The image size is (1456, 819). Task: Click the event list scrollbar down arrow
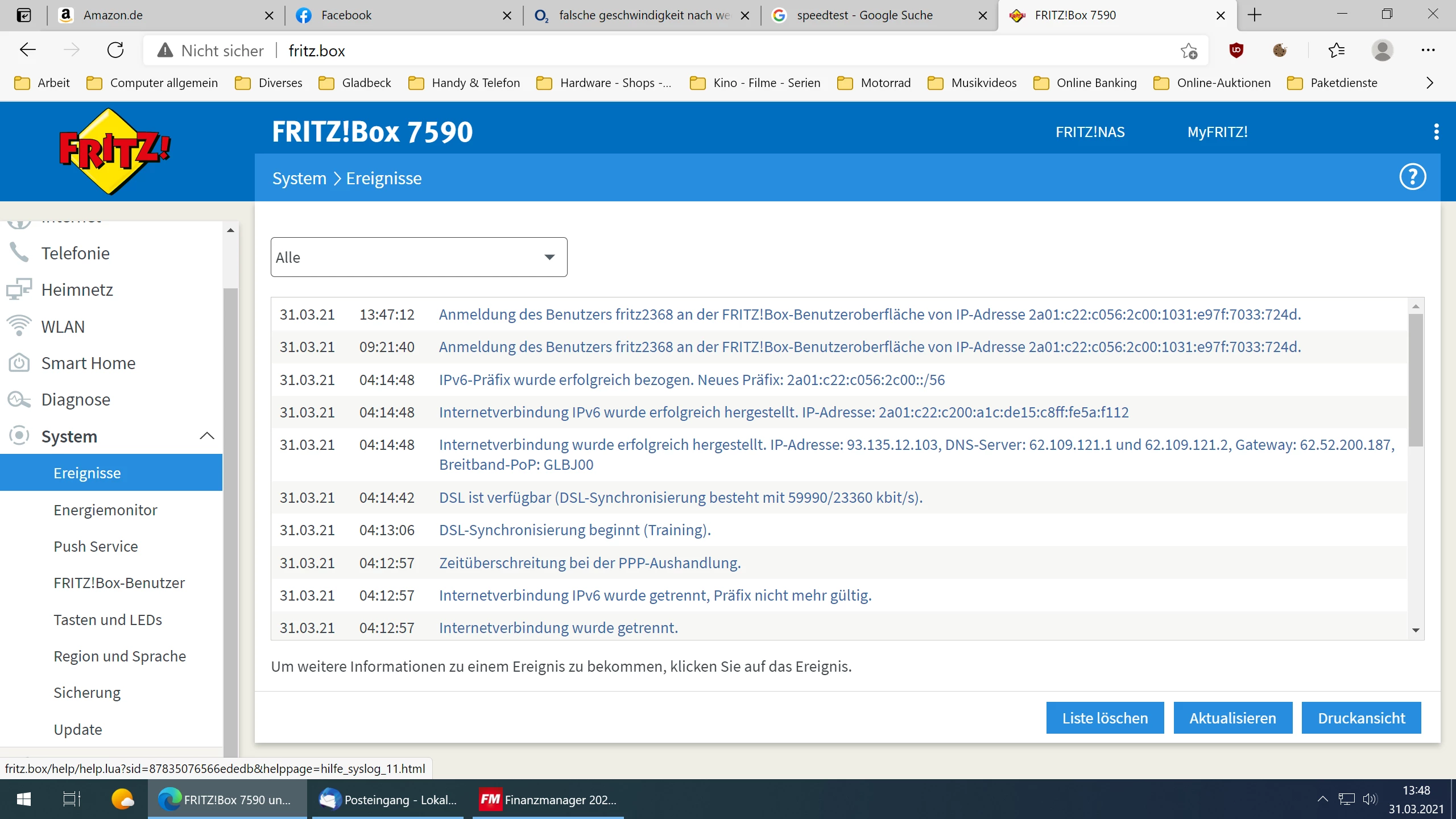(1416, 630)
